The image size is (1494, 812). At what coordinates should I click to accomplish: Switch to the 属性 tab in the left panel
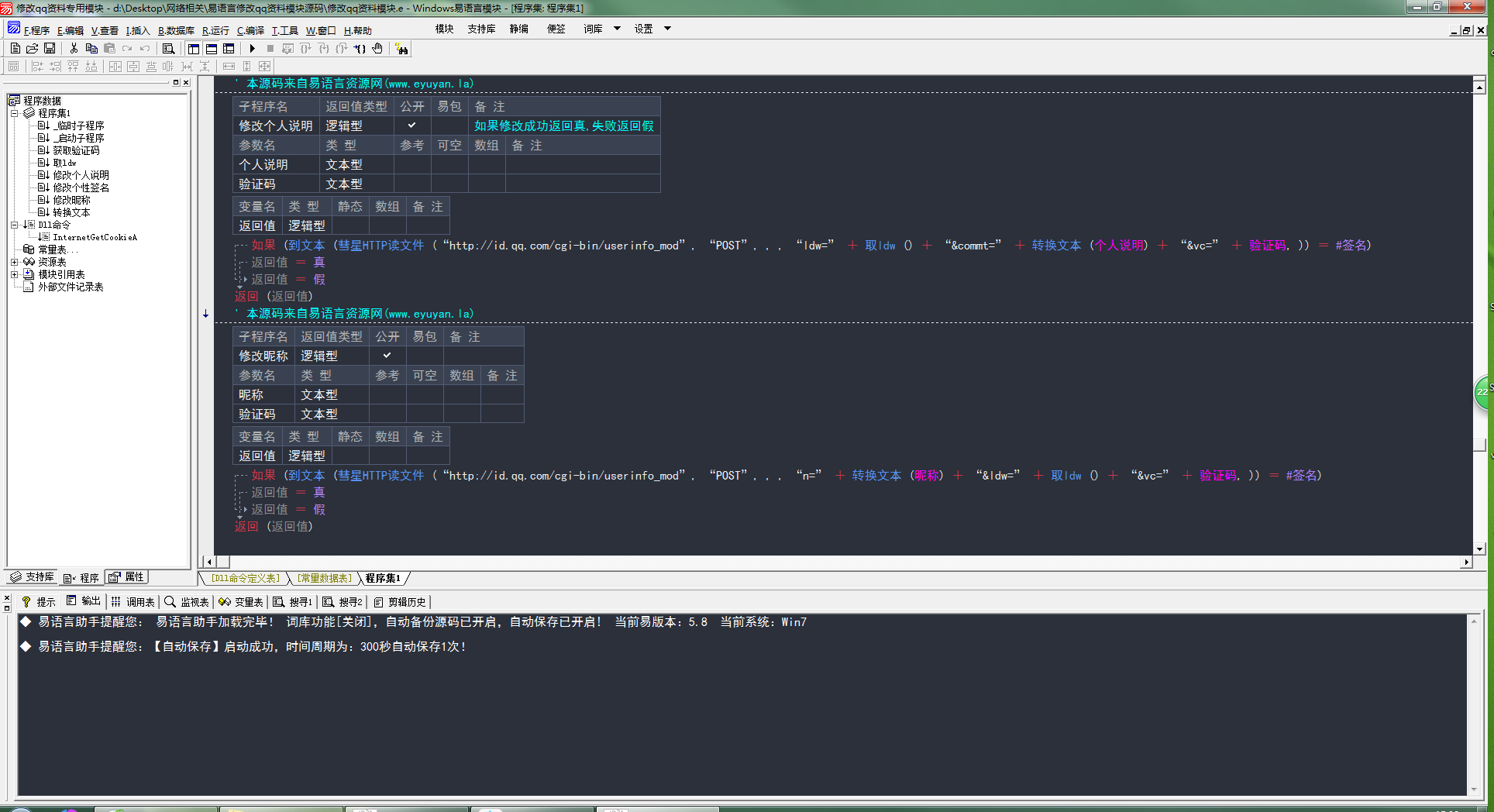click(x=126, y=577)
